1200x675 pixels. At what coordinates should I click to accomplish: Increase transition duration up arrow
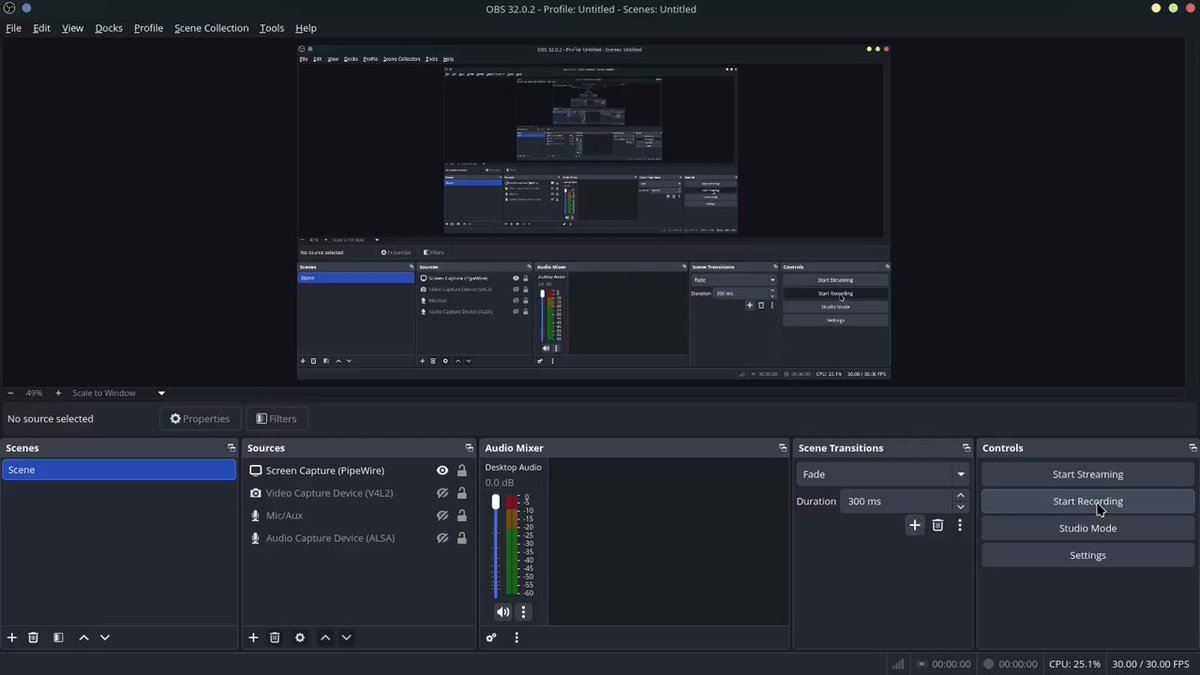[x=960, y=495]
